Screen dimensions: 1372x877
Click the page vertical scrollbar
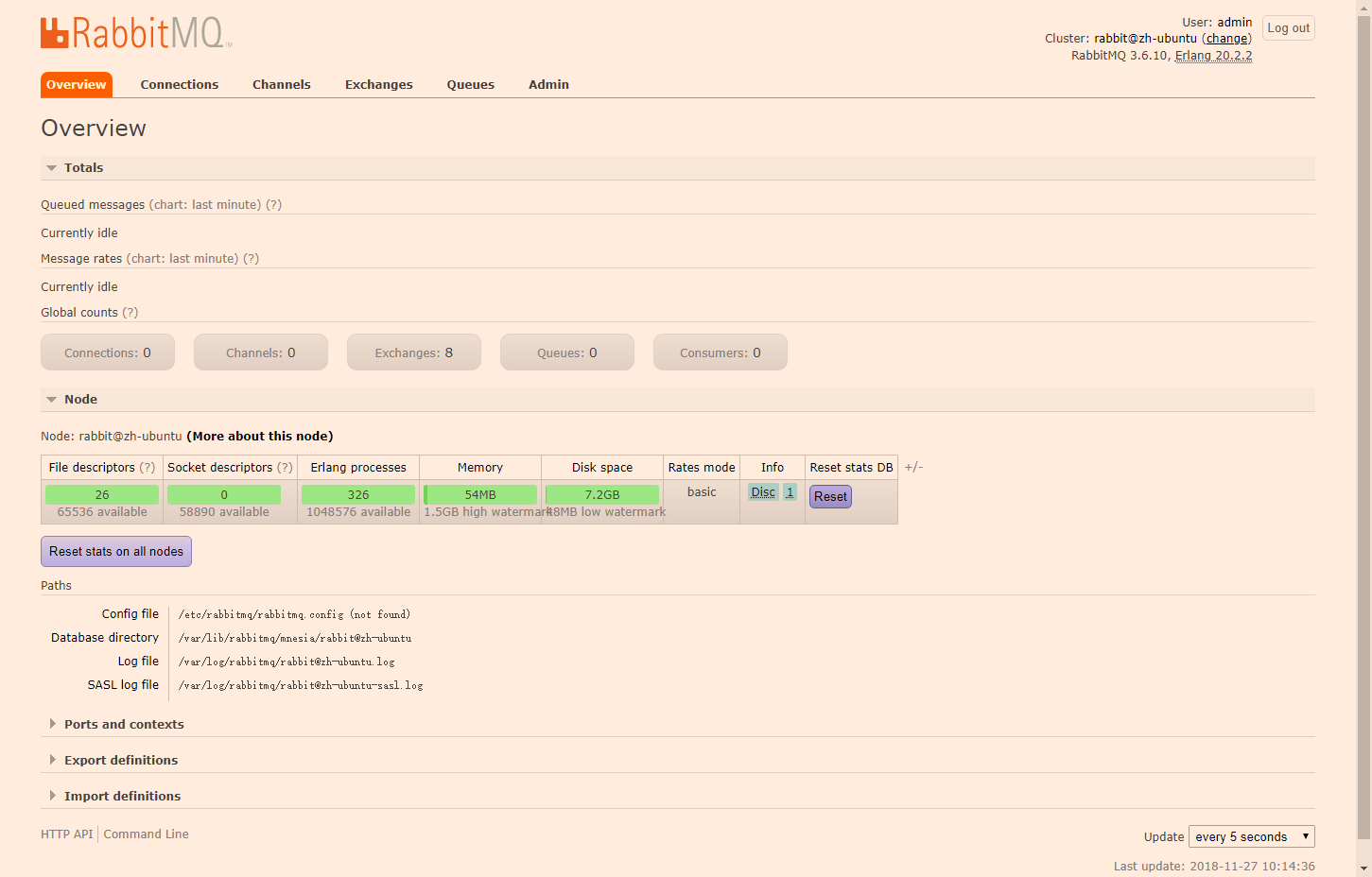[x=1363, y=425]
